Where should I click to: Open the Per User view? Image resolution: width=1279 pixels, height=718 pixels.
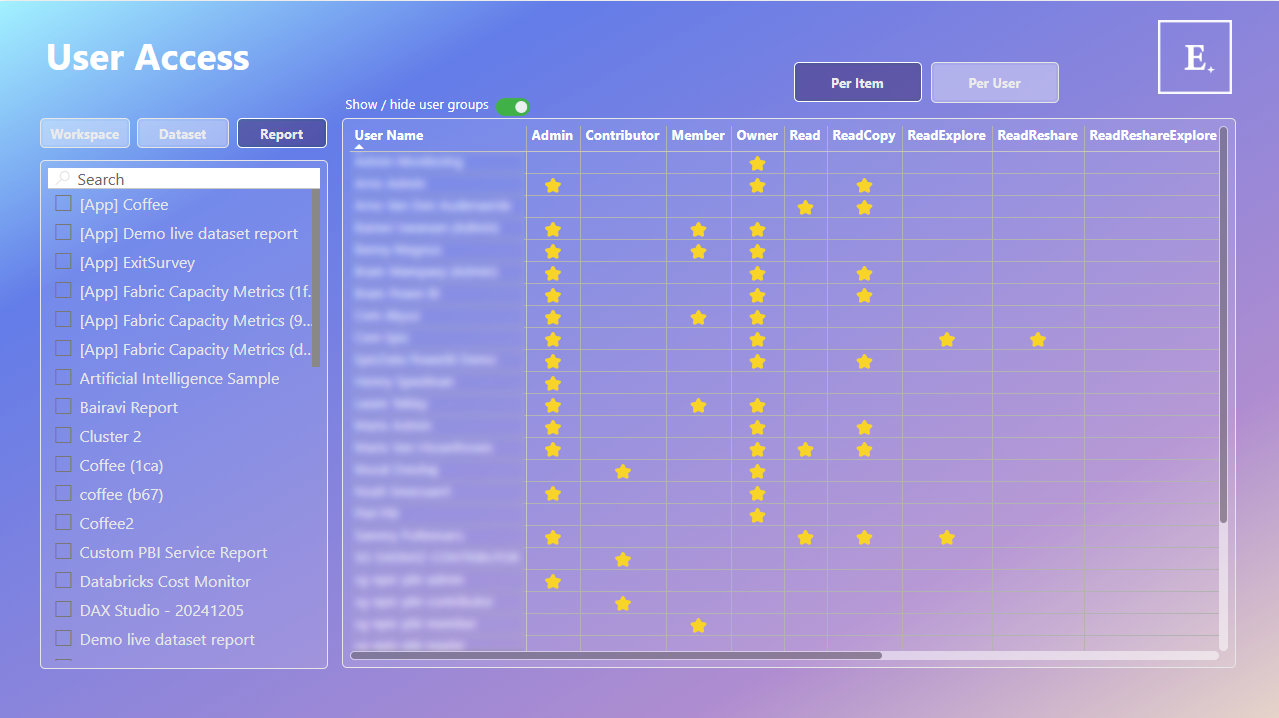[x=995, y=83]
